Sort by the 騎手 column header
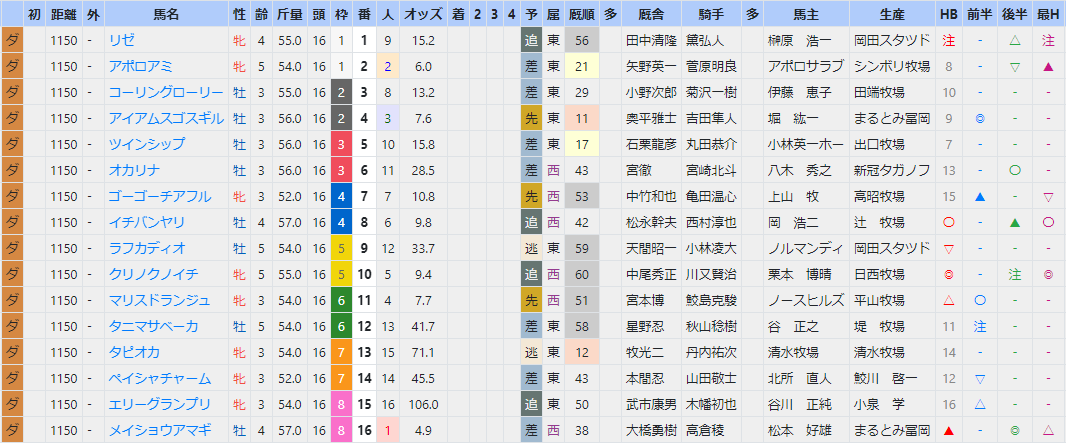The width and height of the screenshot is (1066, 443). (710, 14)
